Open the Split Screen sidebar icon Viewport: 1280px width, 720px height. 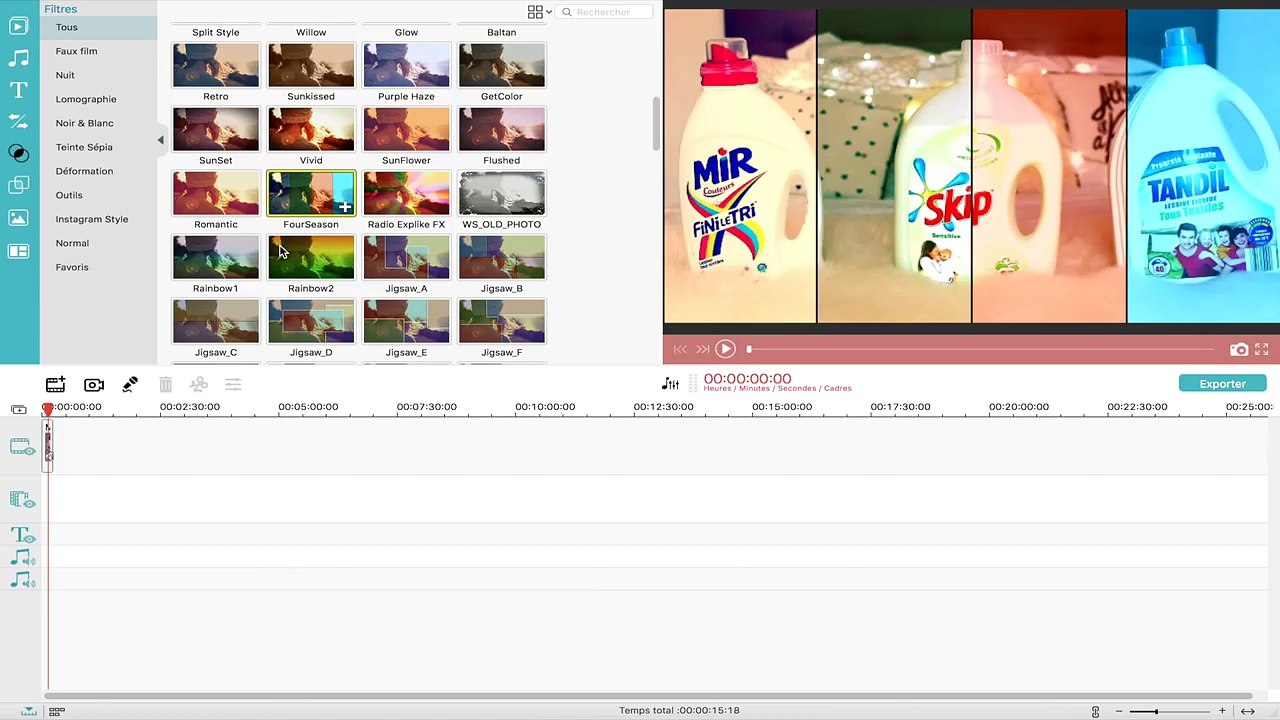point(18,251)
